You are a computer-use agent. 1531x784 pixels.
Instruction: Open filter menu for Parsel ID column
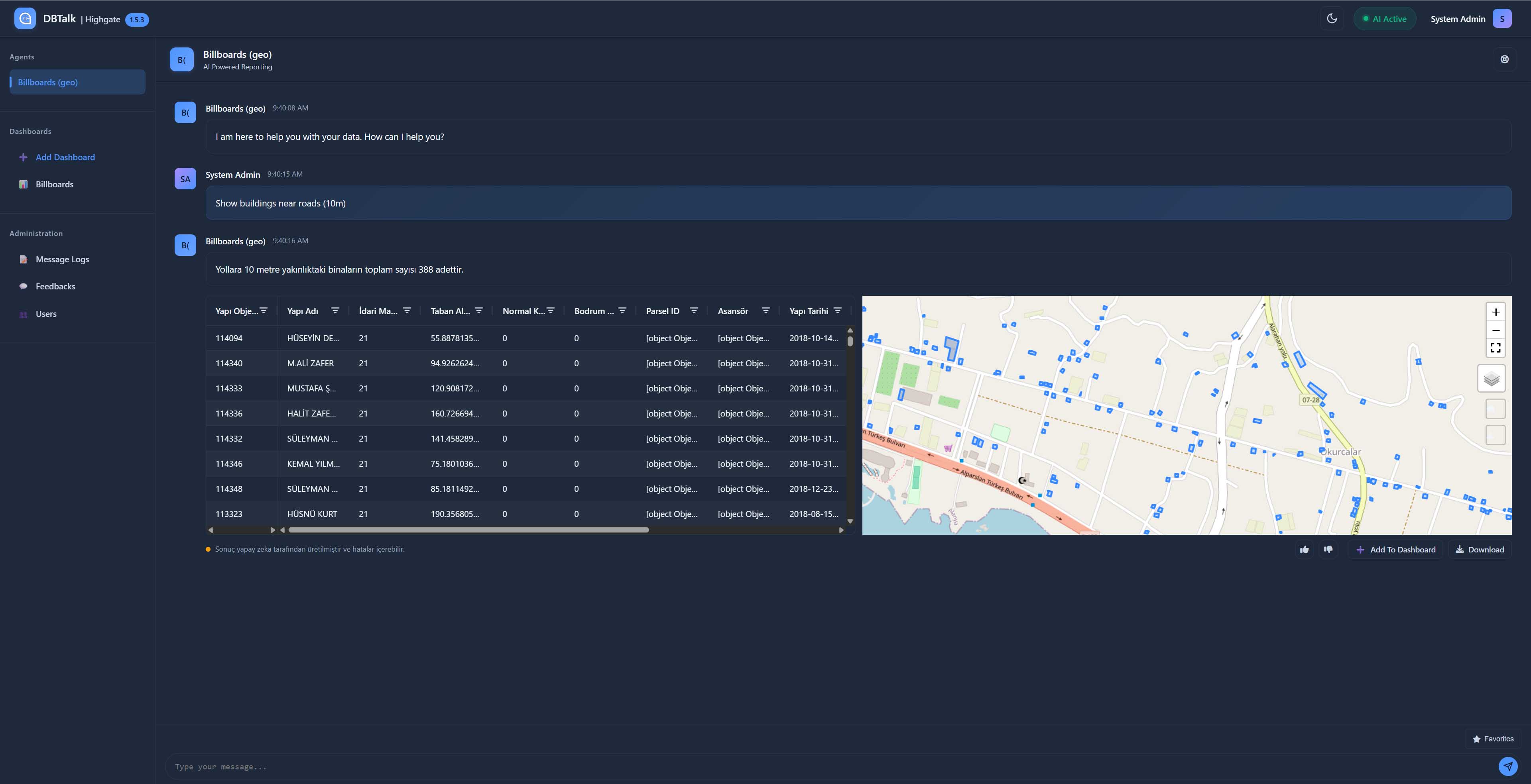(x=694, y=310)
